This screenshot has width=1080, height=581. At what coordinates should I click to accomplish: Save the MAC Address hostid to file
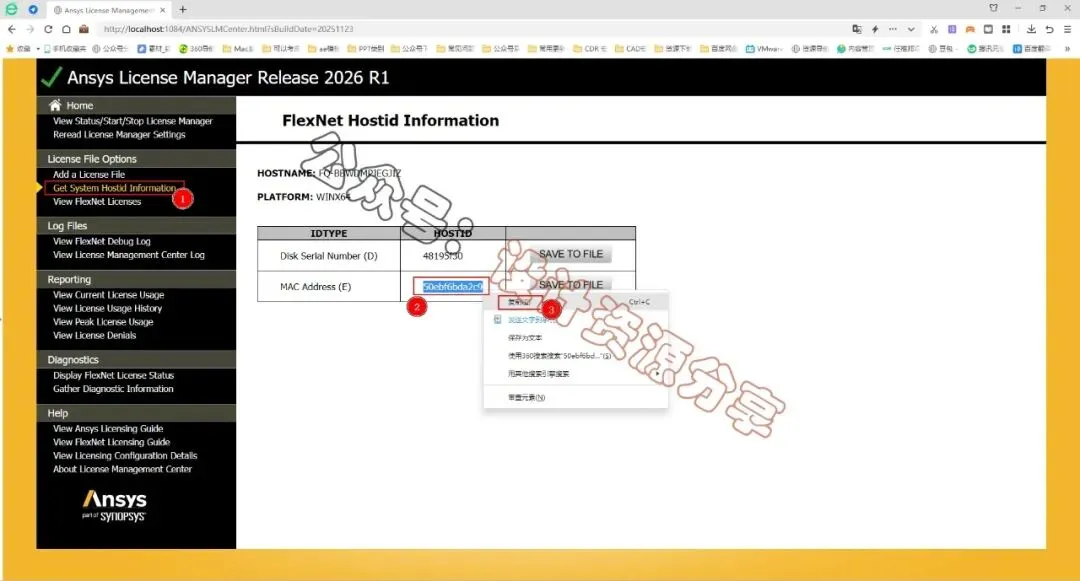tap(571, 284)
